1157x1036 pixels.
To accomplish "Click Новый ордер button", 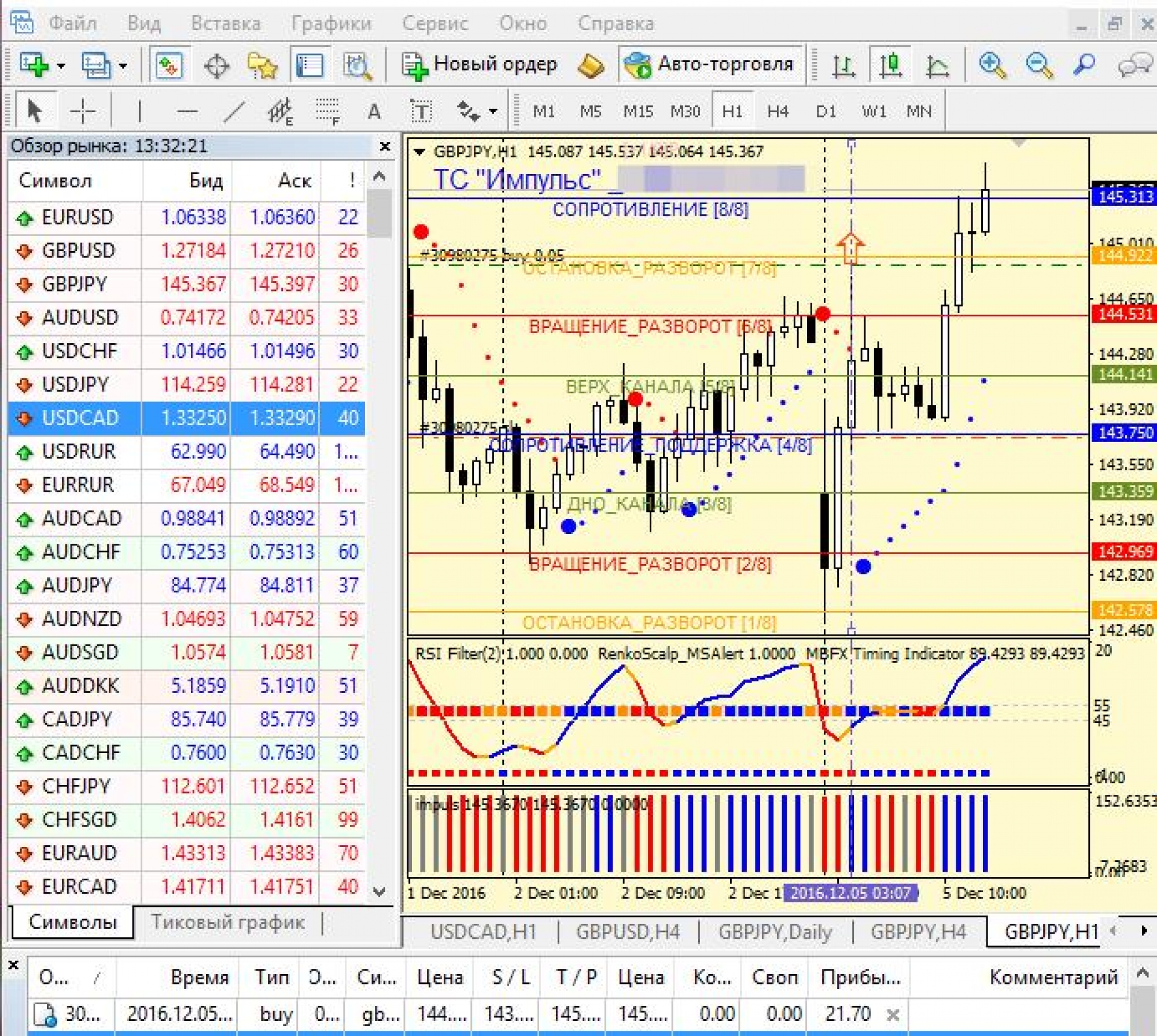I will [x=480, y=64].
